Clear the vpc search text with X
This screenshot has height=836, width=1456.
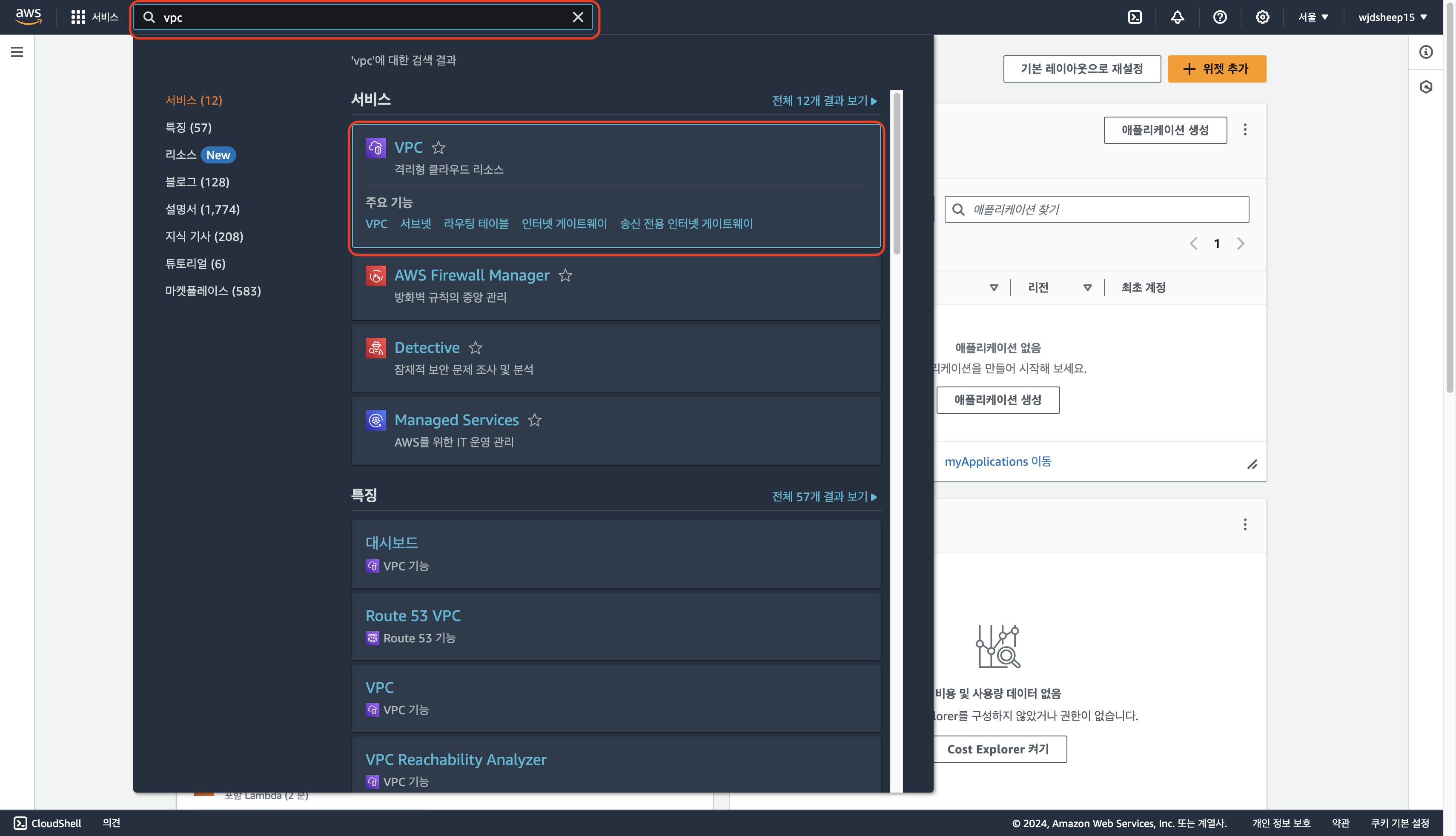(x=578, y=17)
